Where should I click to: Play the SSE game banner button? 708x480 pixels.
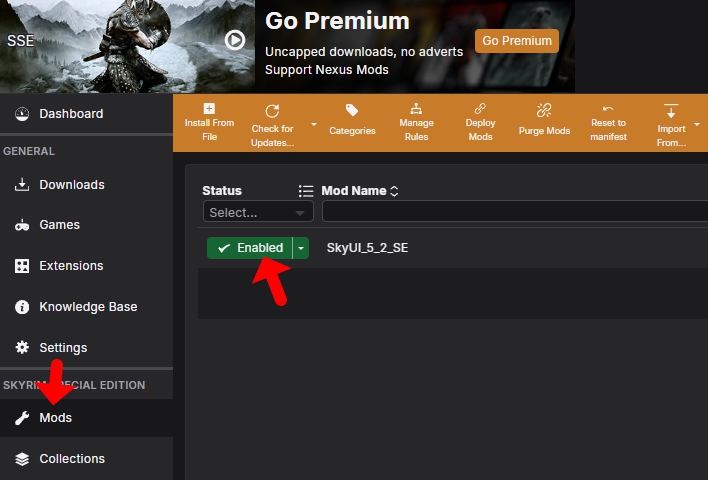point(235,40)
